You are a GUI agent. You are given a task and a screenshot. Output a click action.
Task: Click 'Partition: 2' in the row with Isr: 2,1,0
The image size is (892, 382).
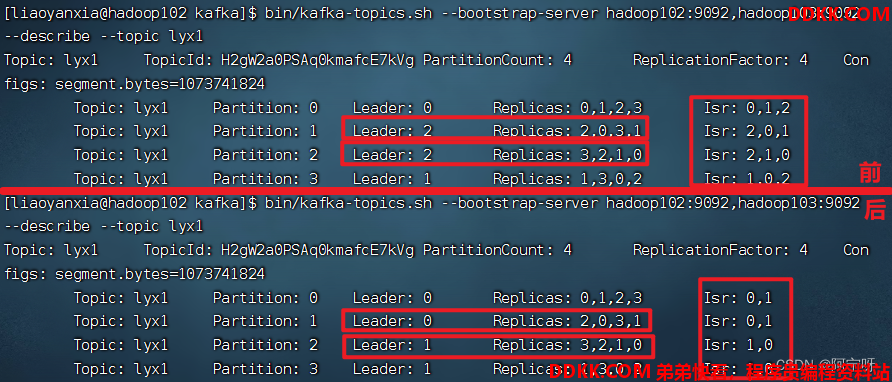[x=265, y=155]
